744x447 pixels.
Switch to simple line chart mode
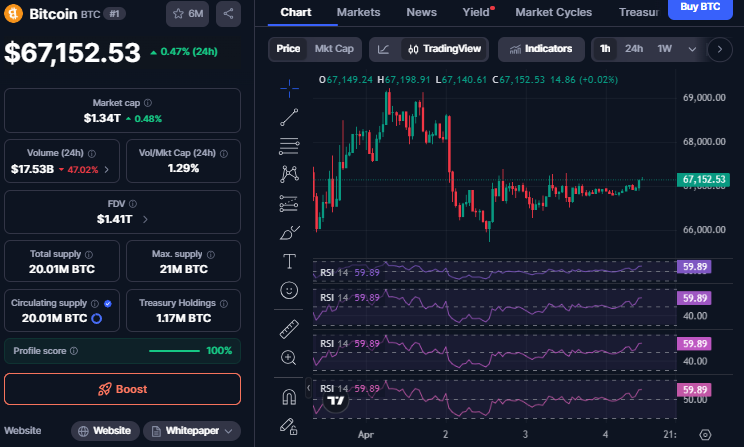pyautogui.click(x=383, y=49)
